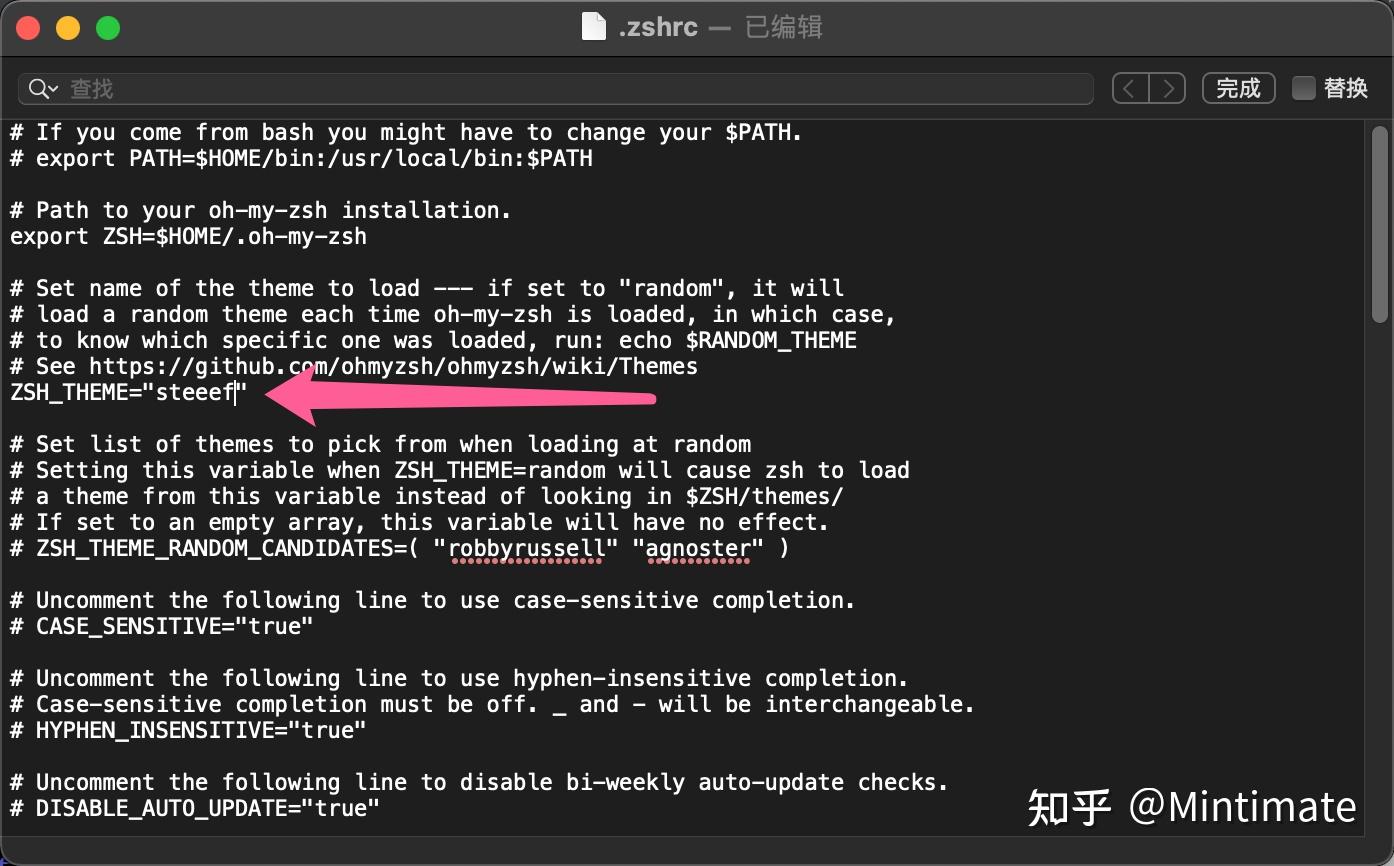Image resolution: width=1394 pixels, height=866 pixels.
Task: Click the .zshrc document proxy icon
Action: (593, 27)
